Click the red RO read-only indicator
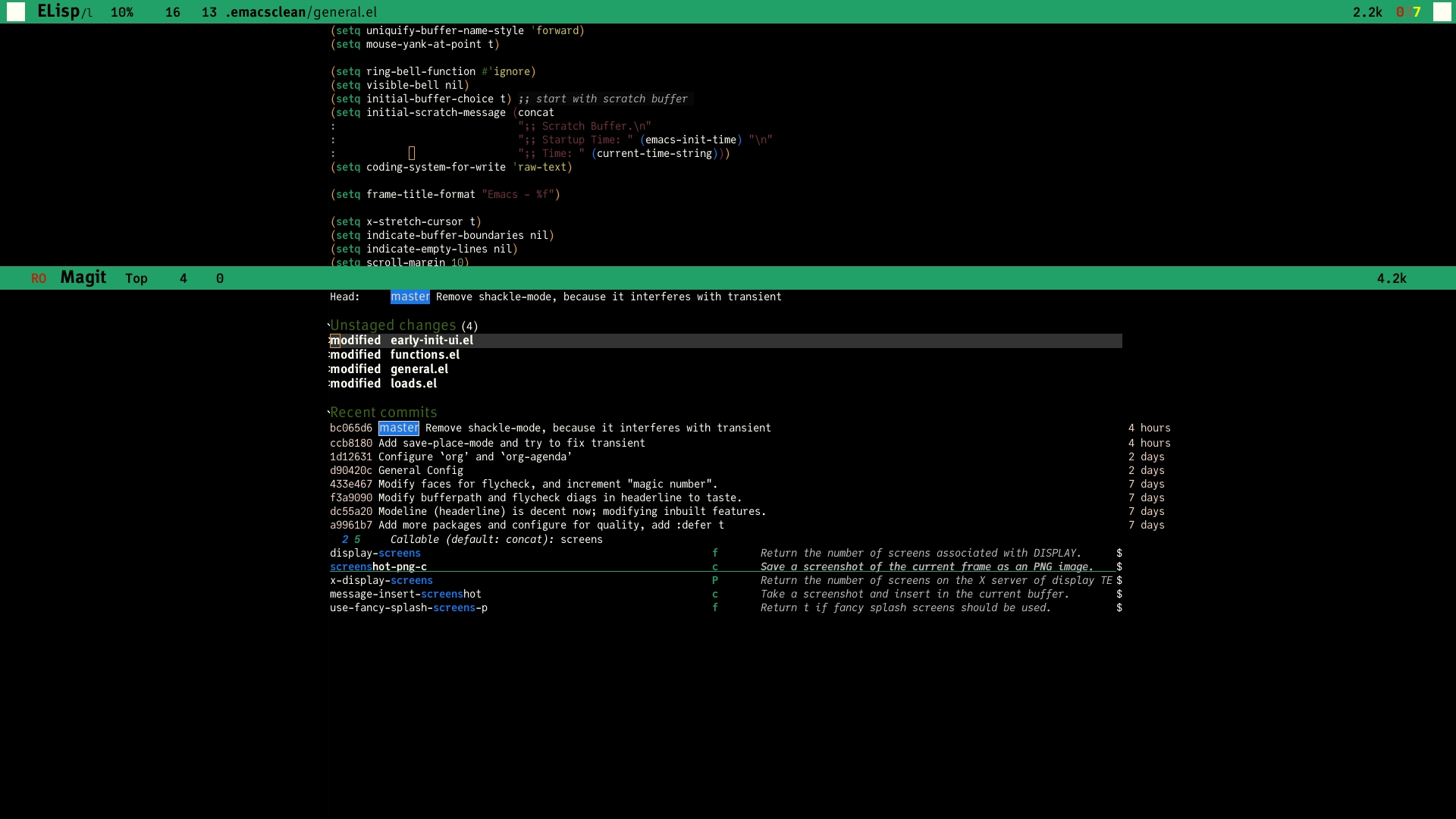The height and width of the screenshot is (819, 1456). pos(39,279)
